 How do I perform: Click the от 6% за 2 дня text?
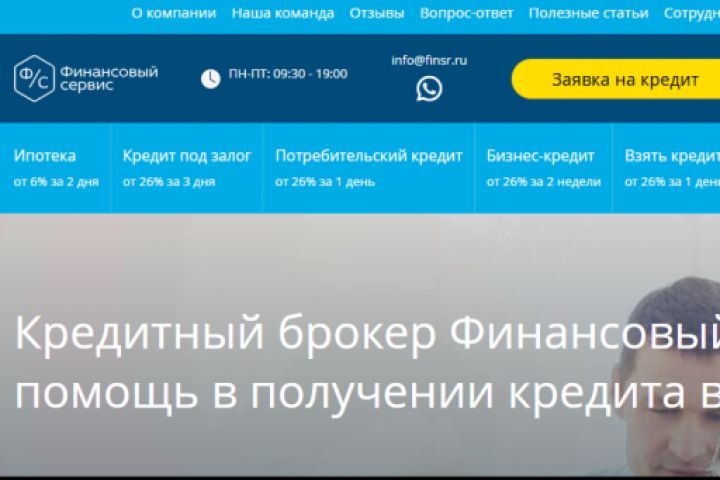click(56, 182)
